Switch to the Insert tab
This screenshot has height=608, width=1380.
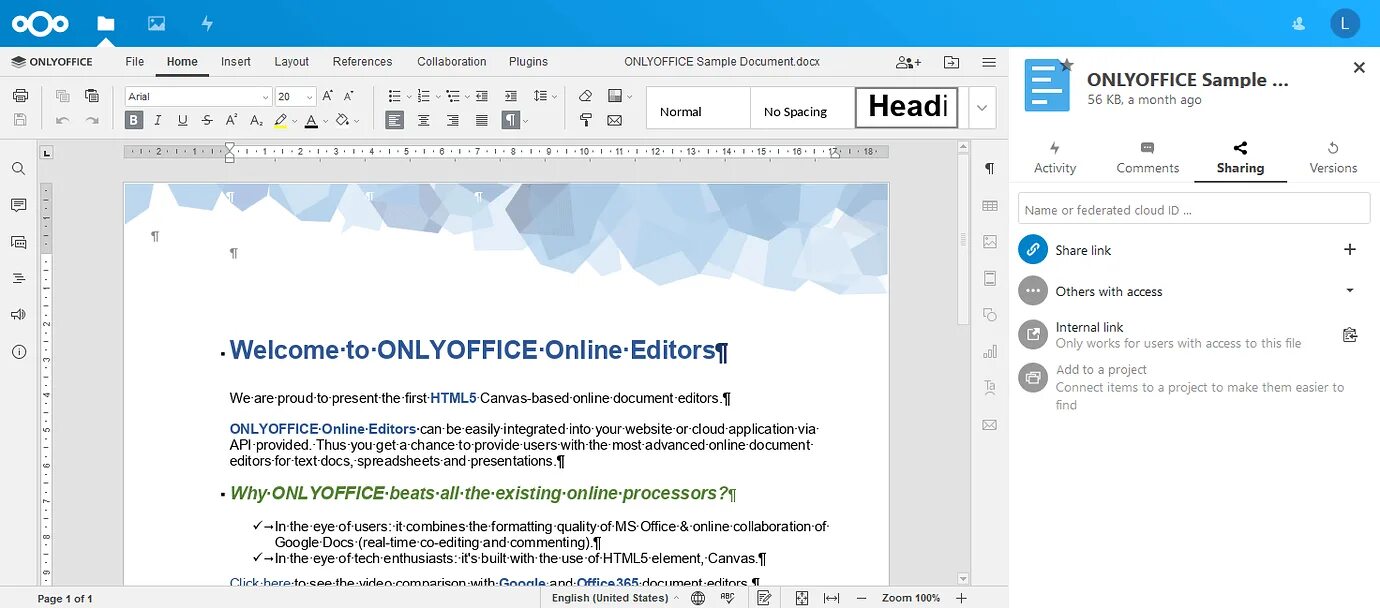(236, 62)
